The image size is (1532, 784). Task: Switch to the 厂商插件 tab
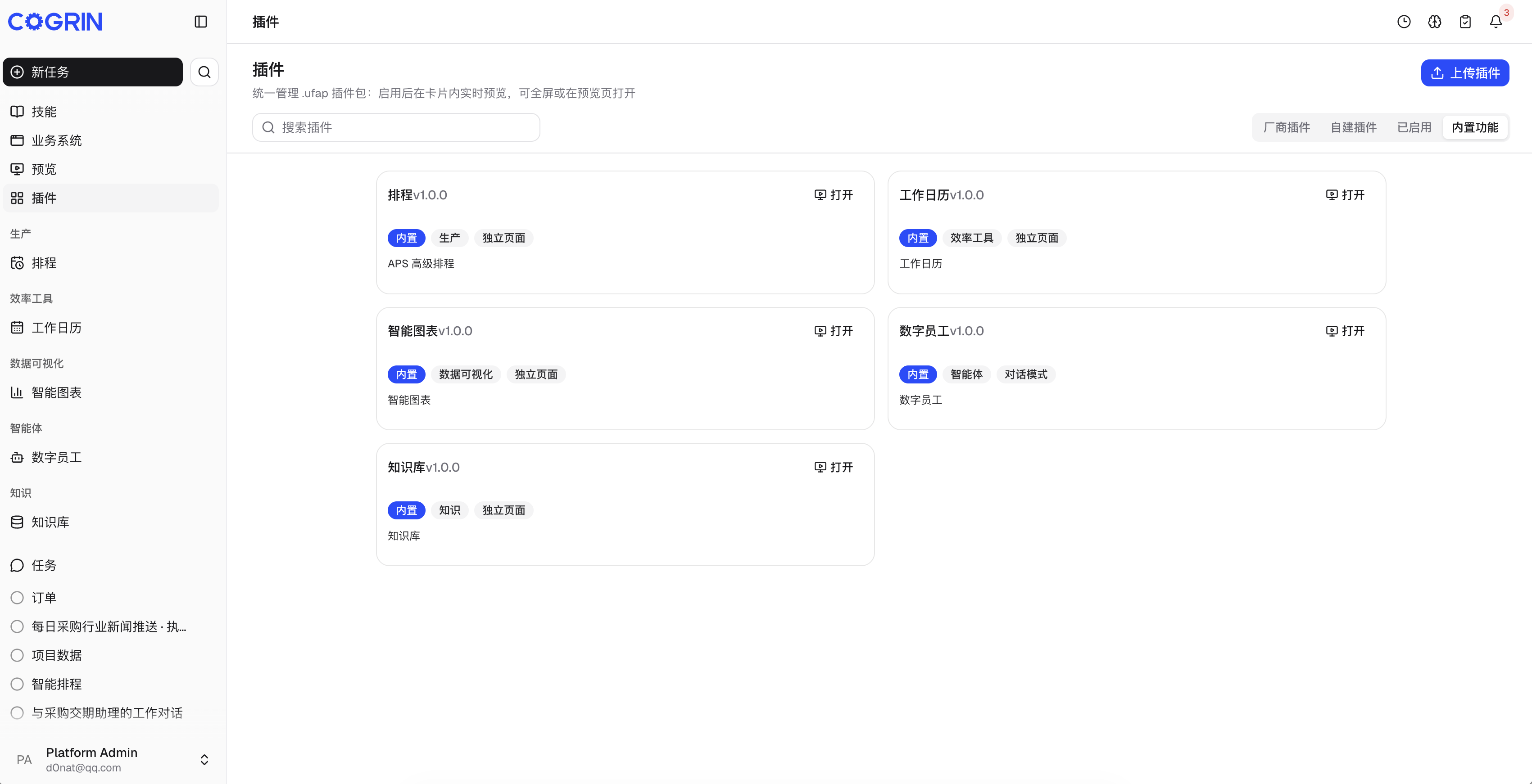coord(1287,127)
